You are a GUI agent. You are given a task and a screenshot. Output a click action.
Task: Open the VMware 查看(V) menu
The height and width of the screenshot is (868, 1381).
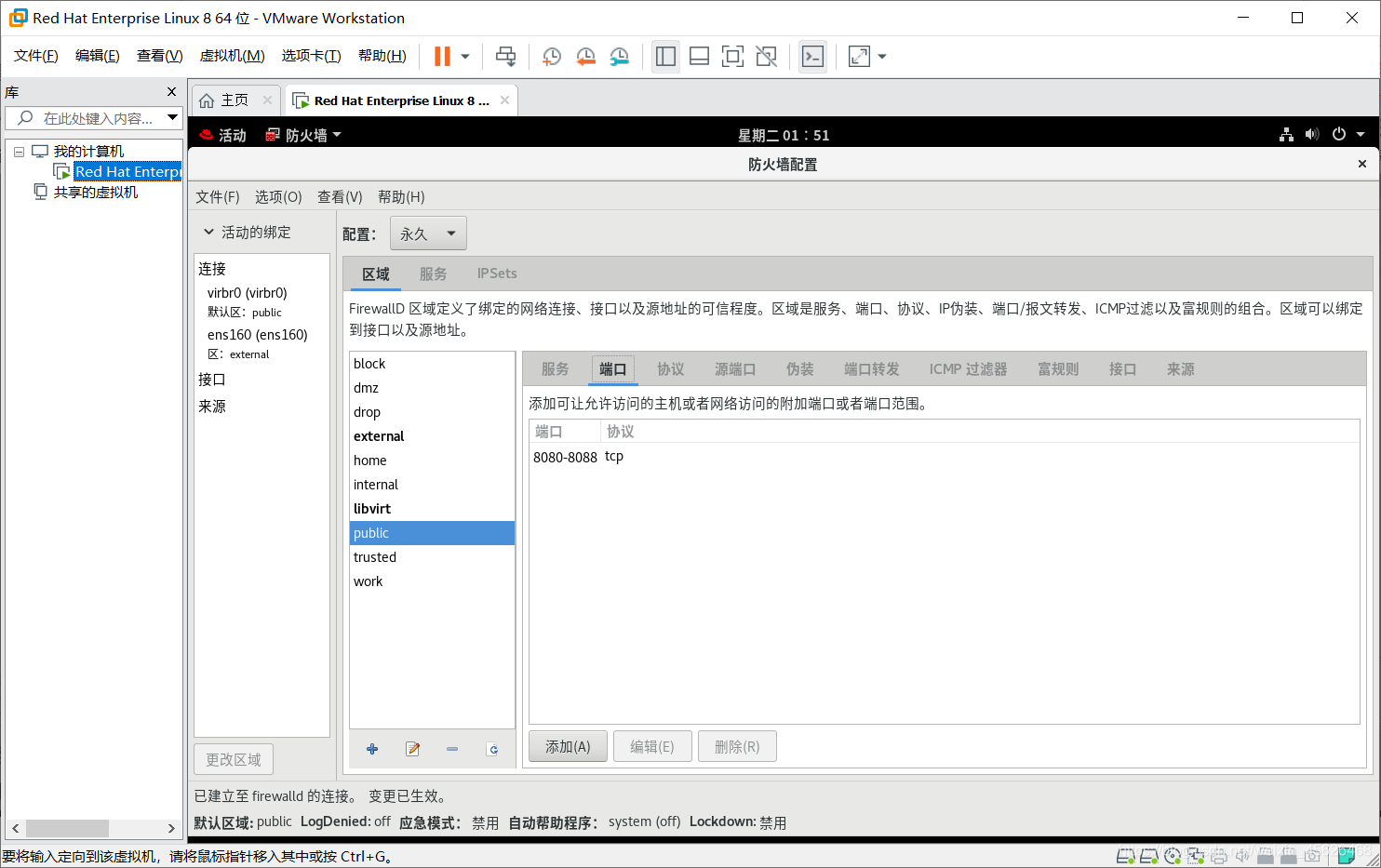[160, 56]
